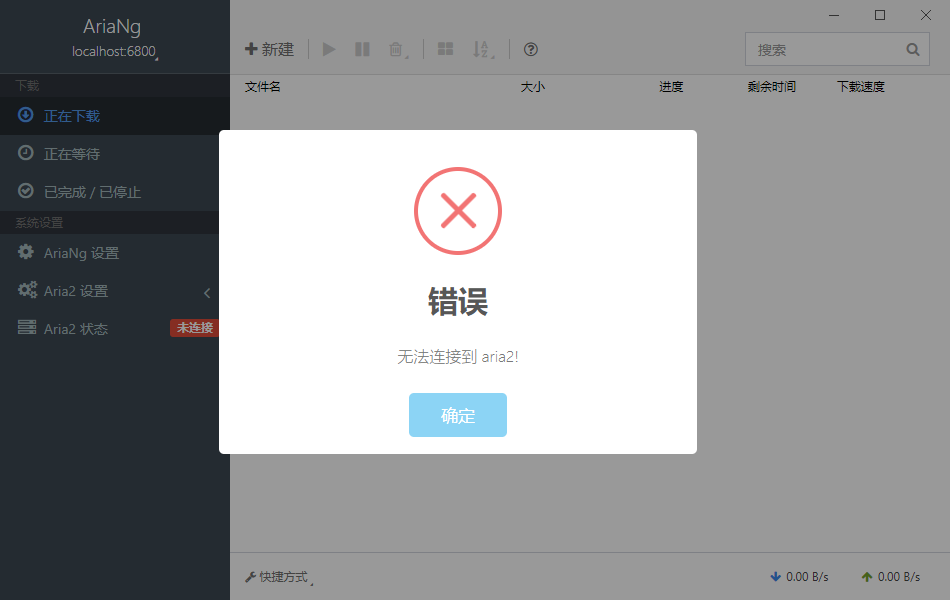The image size is (950, 600).
Task: Maximize the AriaNg window
Action: point(880,15)
